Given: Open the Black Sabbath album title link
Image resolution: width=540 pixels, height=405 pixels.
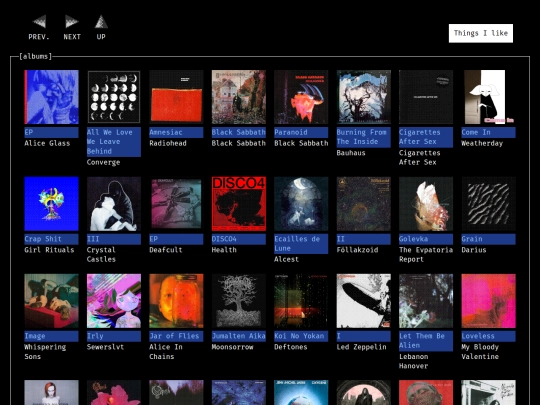Looking at the screenshot, I should click(x=239, y=132).
